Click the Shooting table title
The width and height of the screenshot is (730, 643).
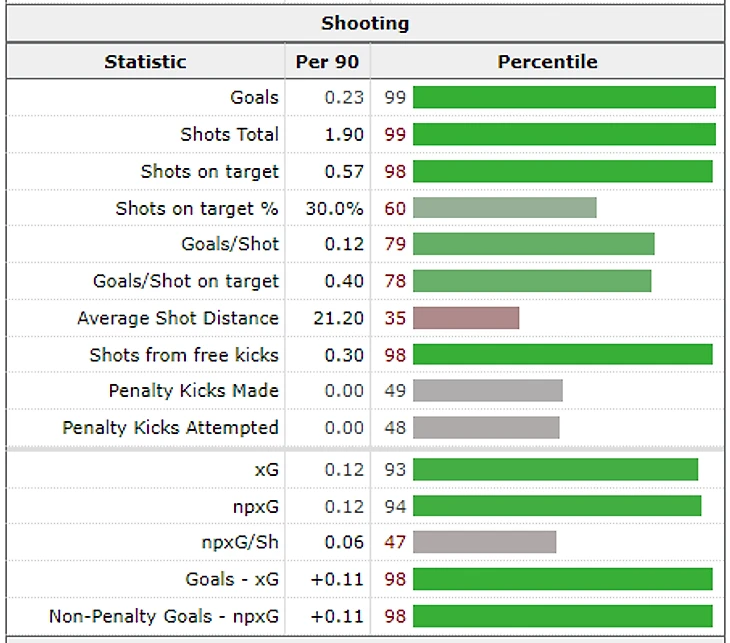click(365, 23)
